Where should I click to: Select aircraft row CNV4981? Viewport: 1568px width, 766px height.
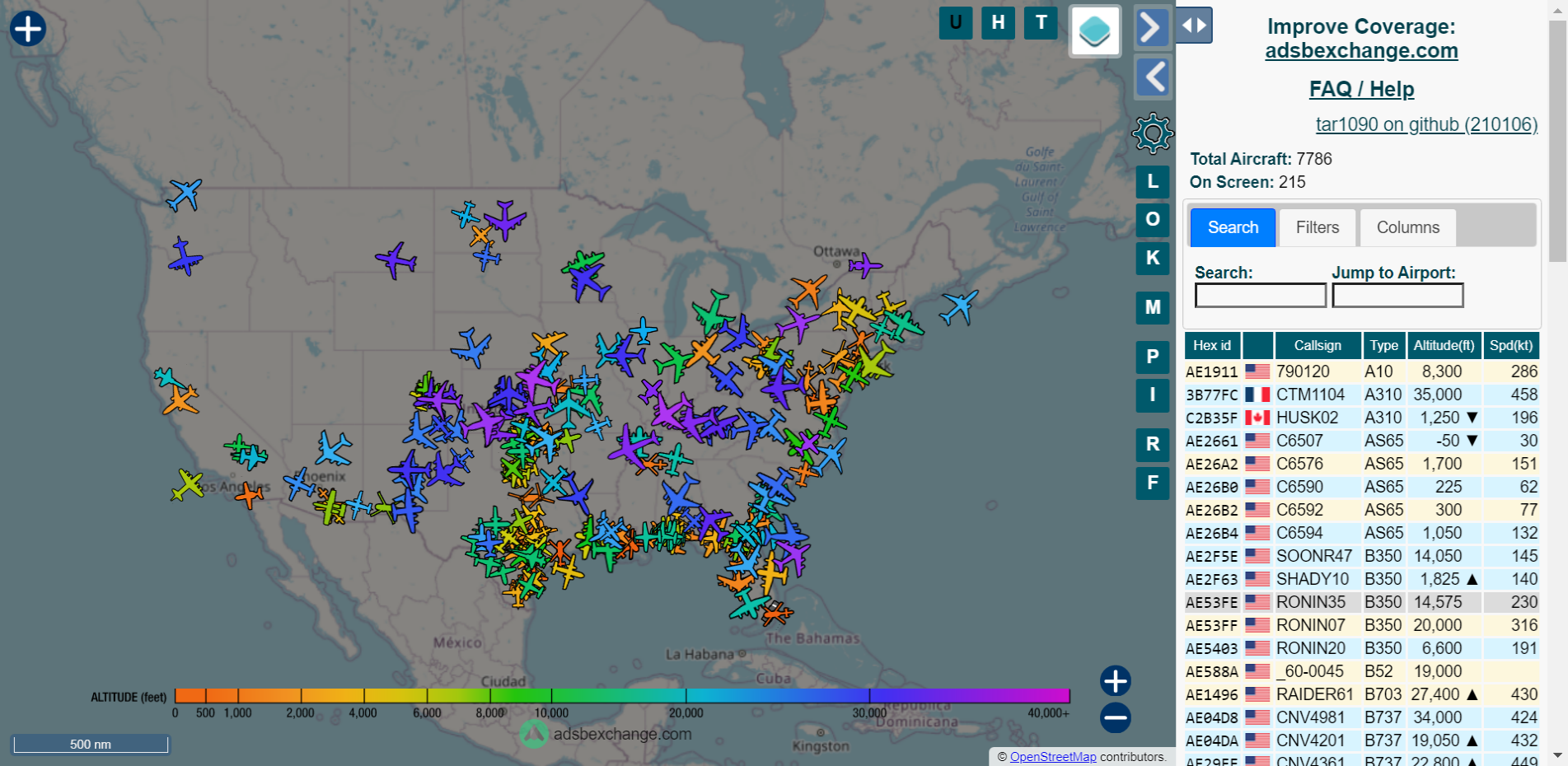pos(1362,717)
